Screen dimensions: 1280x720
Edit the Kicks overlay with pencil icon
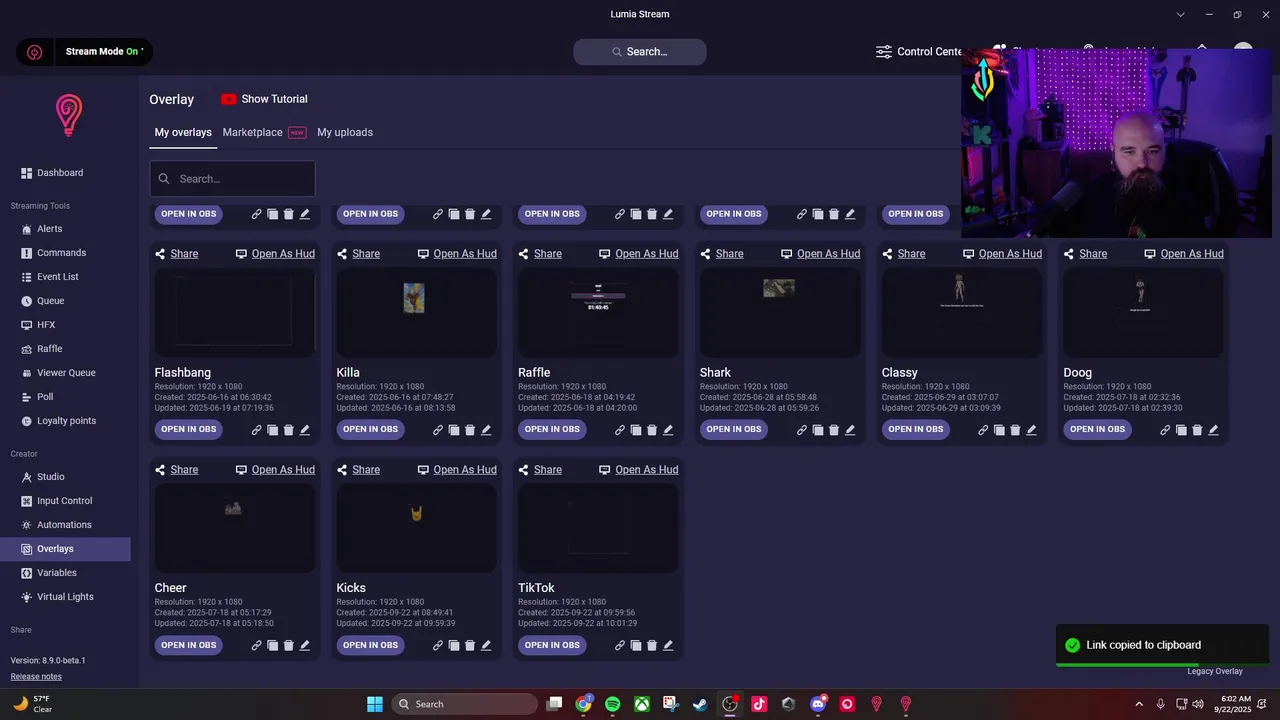coord(486,646)
